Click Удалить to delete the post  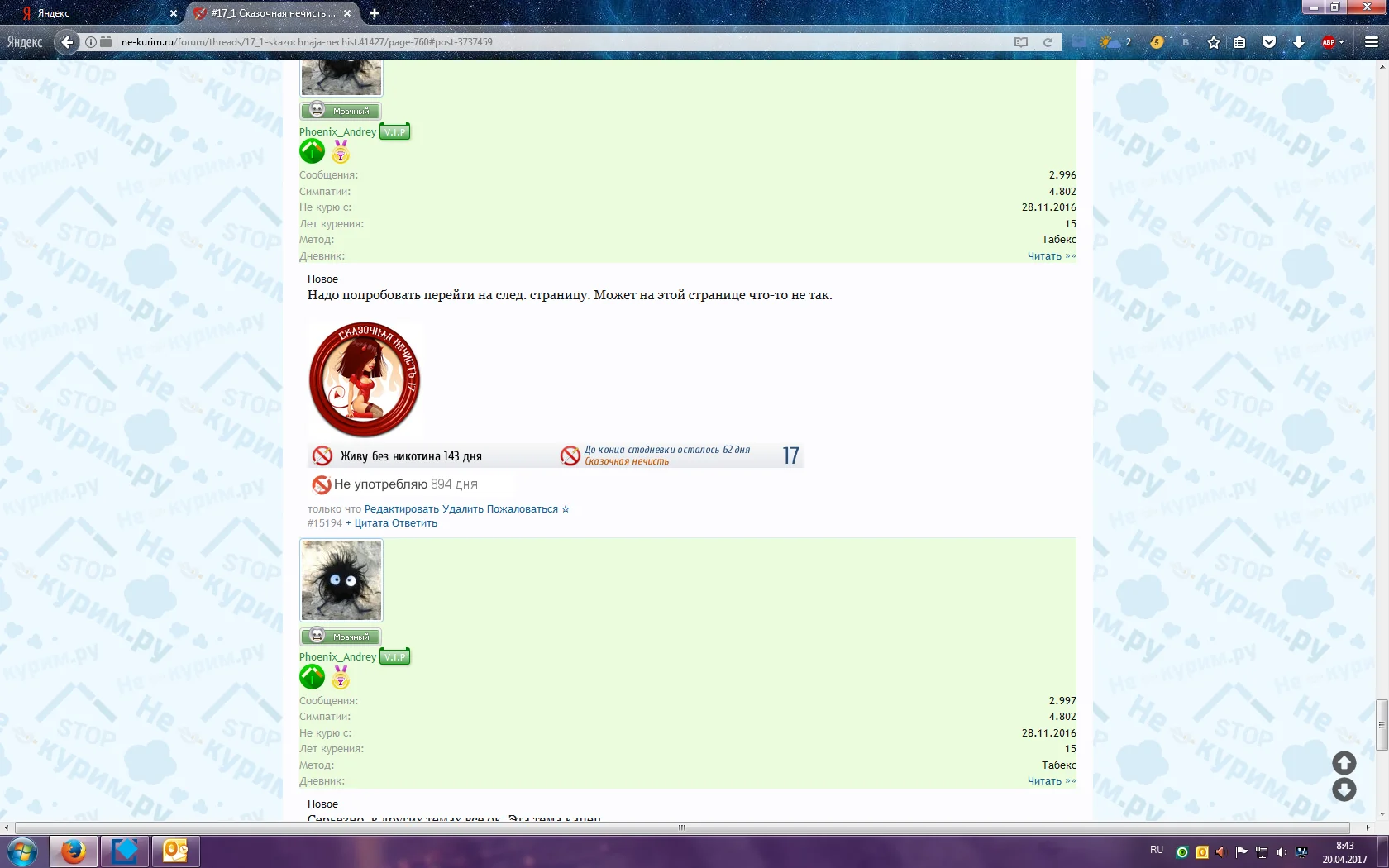tap(463, 509)
